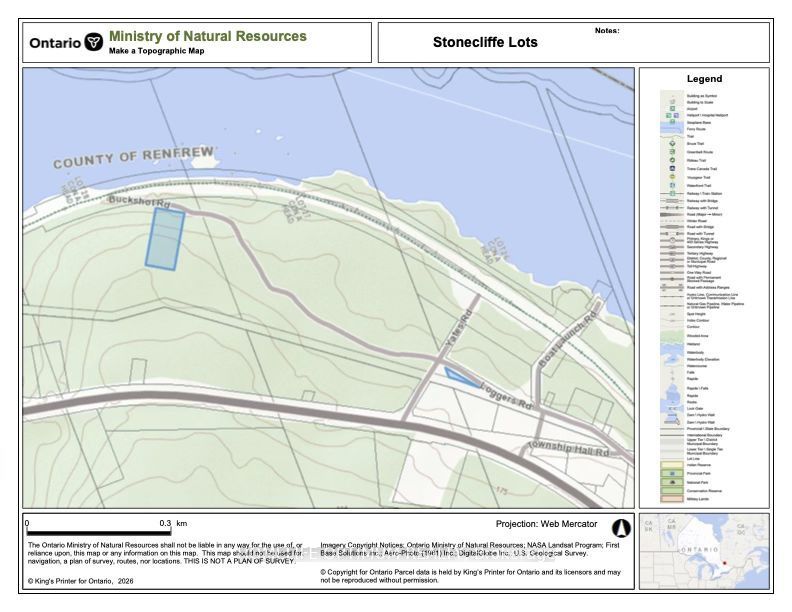Click the Rideau Trail legend icon
Image resolution: width=792 pixels, height=612 pixels.
(x=672, y=160)
